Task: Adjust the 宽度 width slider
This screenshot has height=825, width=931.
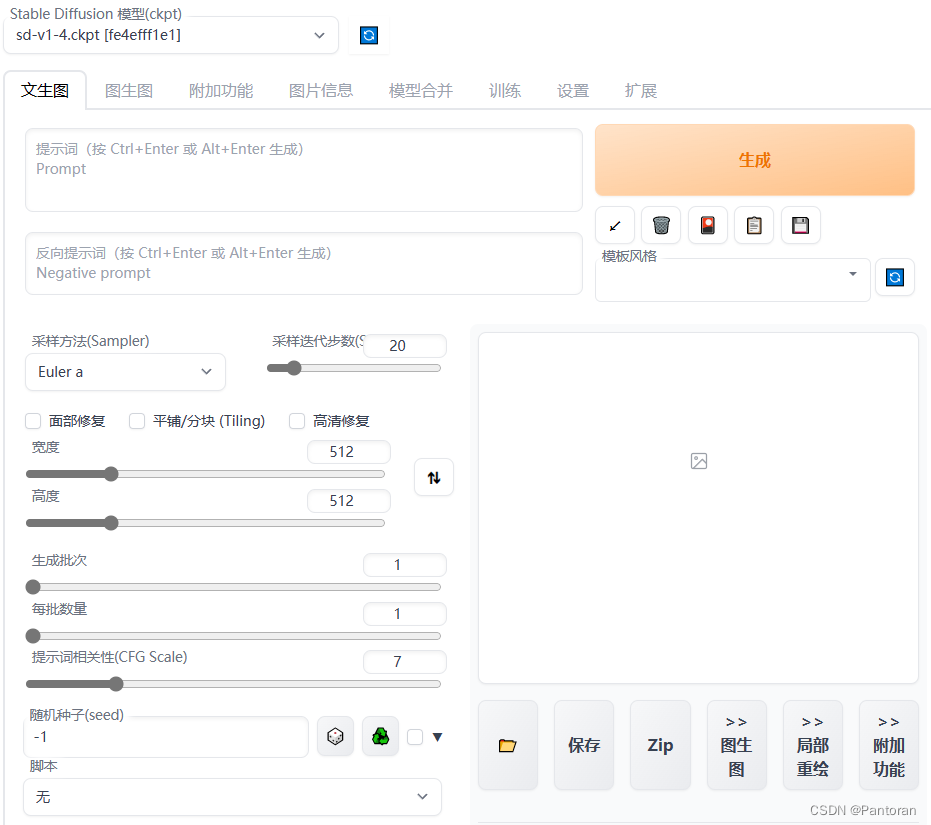Action: (x=205, y=474)
